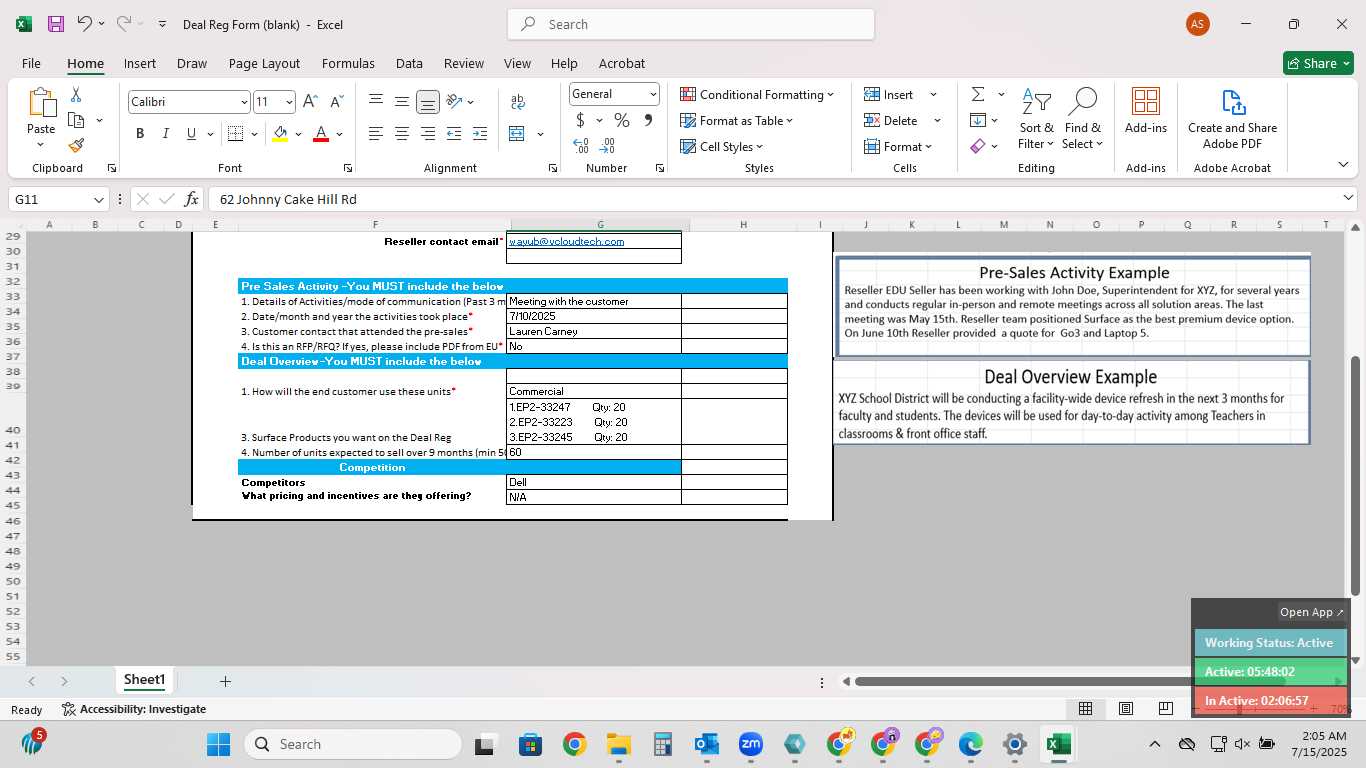This screenshot has height=768, width=1366.
Task: Open Find & Select menu
Action: [x=1082, y=120]
